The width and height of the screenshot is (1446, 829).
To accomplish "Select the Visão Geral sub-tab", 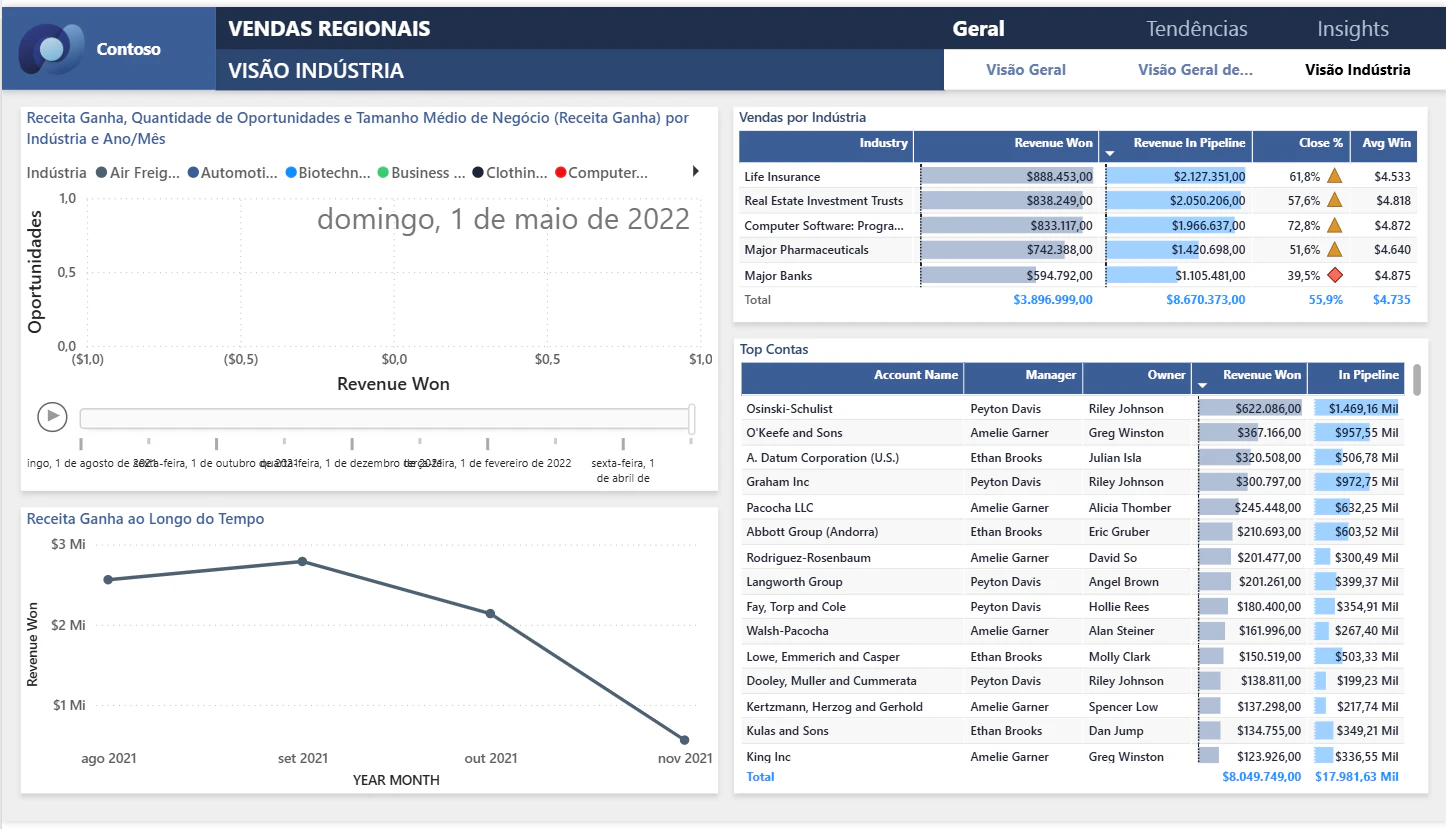I will click(x=1026, y=70).
